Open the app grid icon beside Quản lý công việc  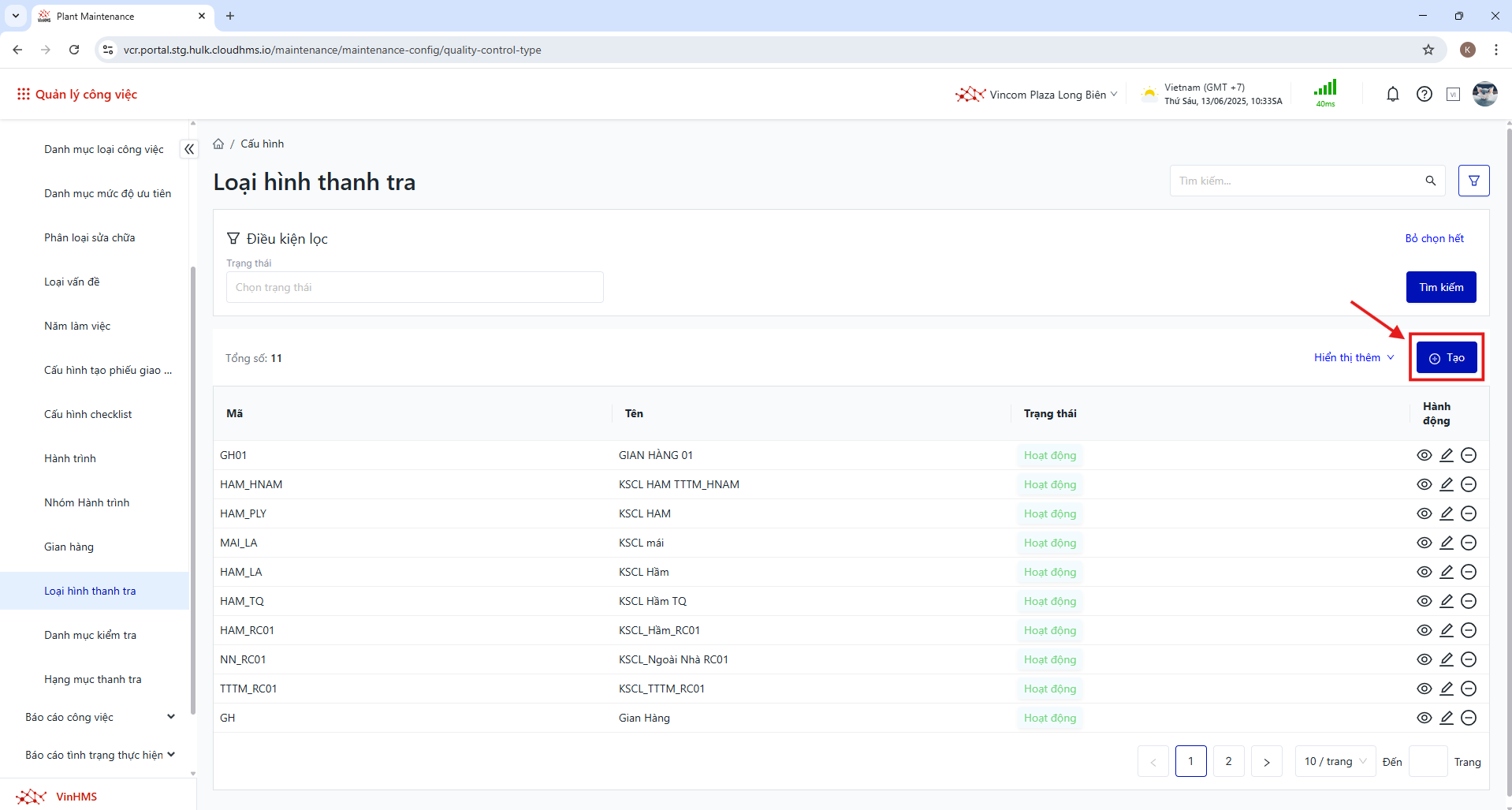pos(24,95)
